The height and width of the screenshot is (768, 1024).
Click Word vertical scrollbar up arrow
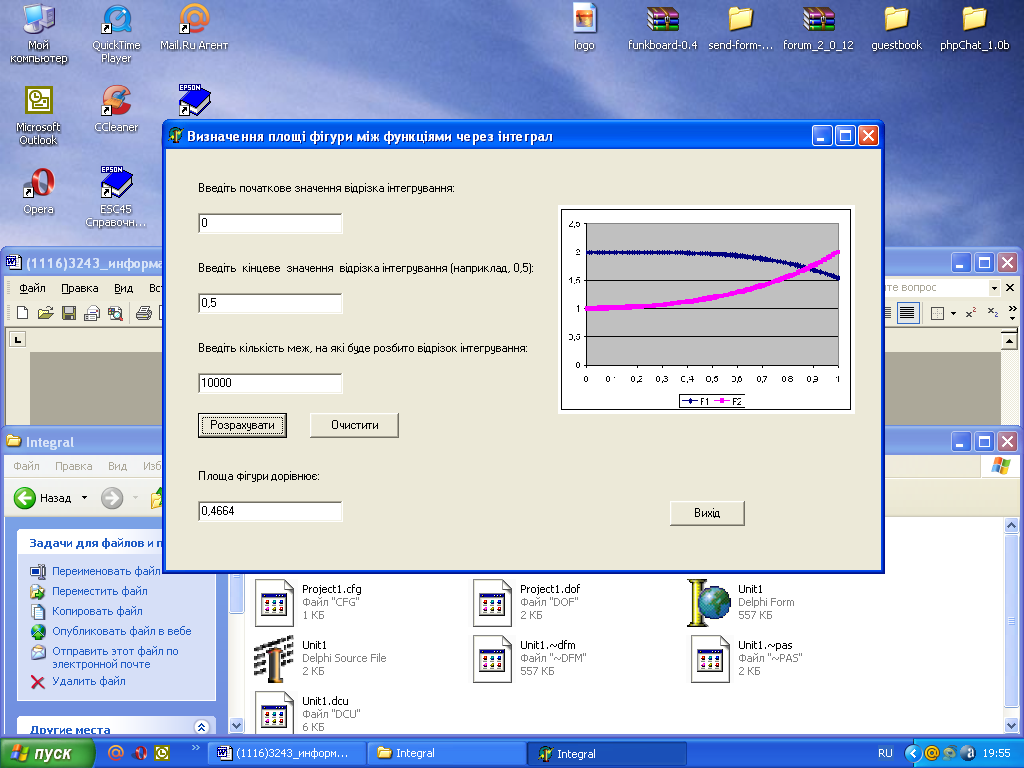[x=1009, y=341]
